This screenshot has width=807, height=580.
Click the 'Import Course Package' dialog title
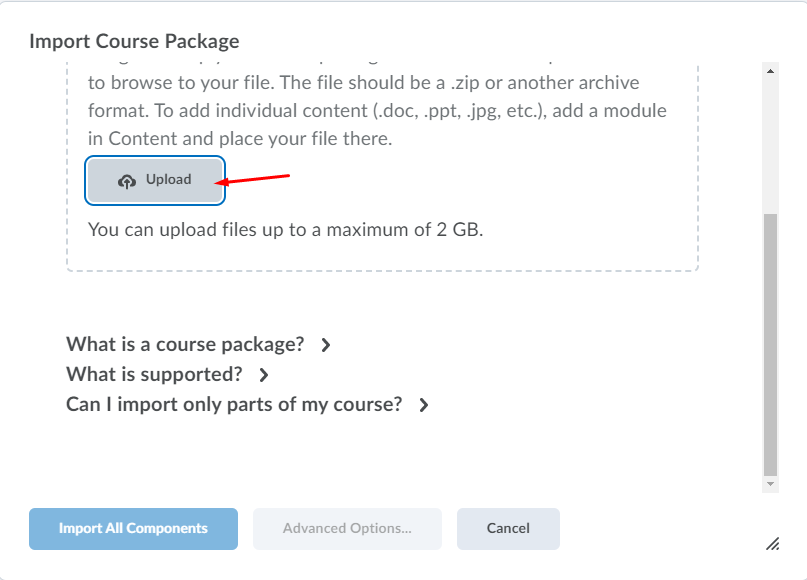pos(134,41)
